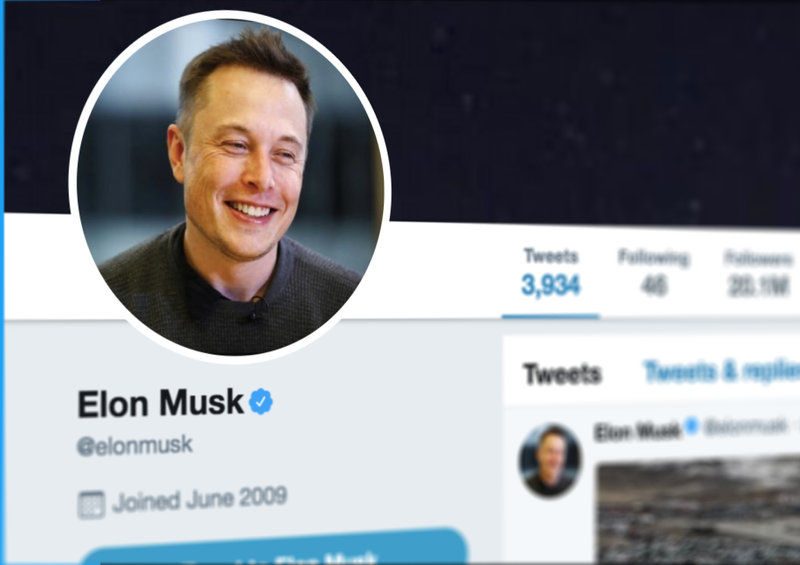Image resolution: width=800 pixels, height=565 pixels.
Task: Open the Followers list showing 20.1M
Action: 759,275
